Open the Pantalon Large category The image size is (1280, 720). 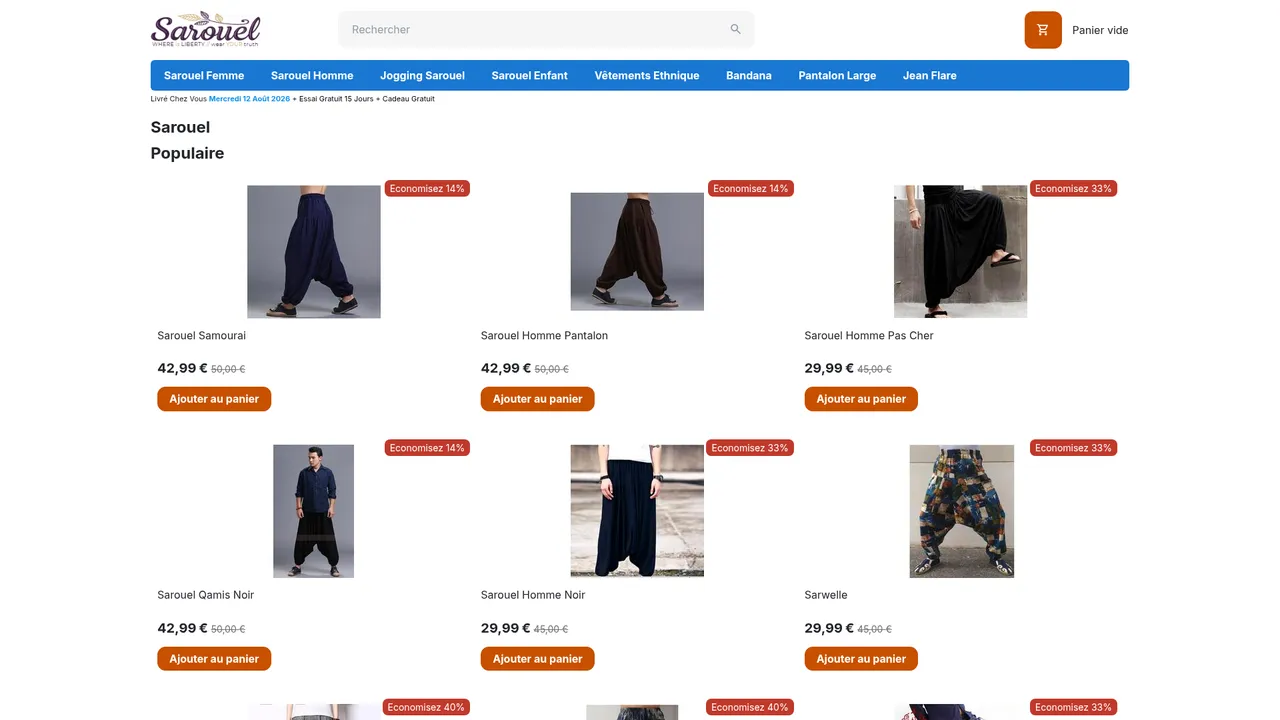837,75
